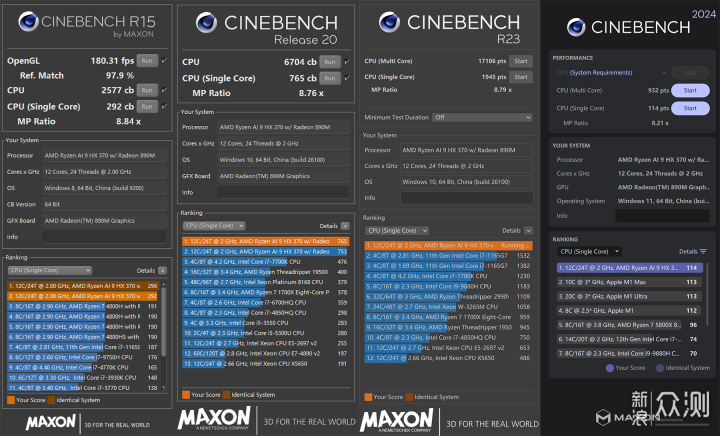Click the MAXON logo in the Cinebench 2024 window
720x436 pixels.
[627, 417]
